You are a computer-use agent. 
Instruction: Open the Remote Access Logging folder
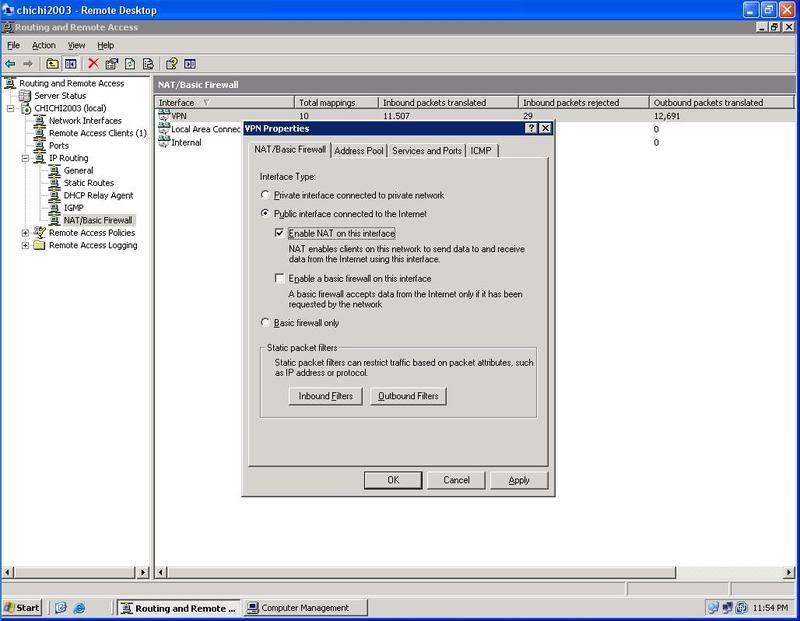point(93,245)
